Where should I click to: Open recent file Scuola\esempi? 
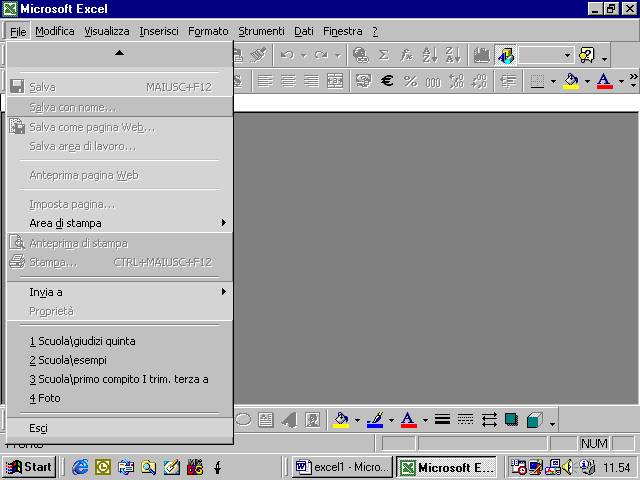pyautogui.click(x=120, y=360)
